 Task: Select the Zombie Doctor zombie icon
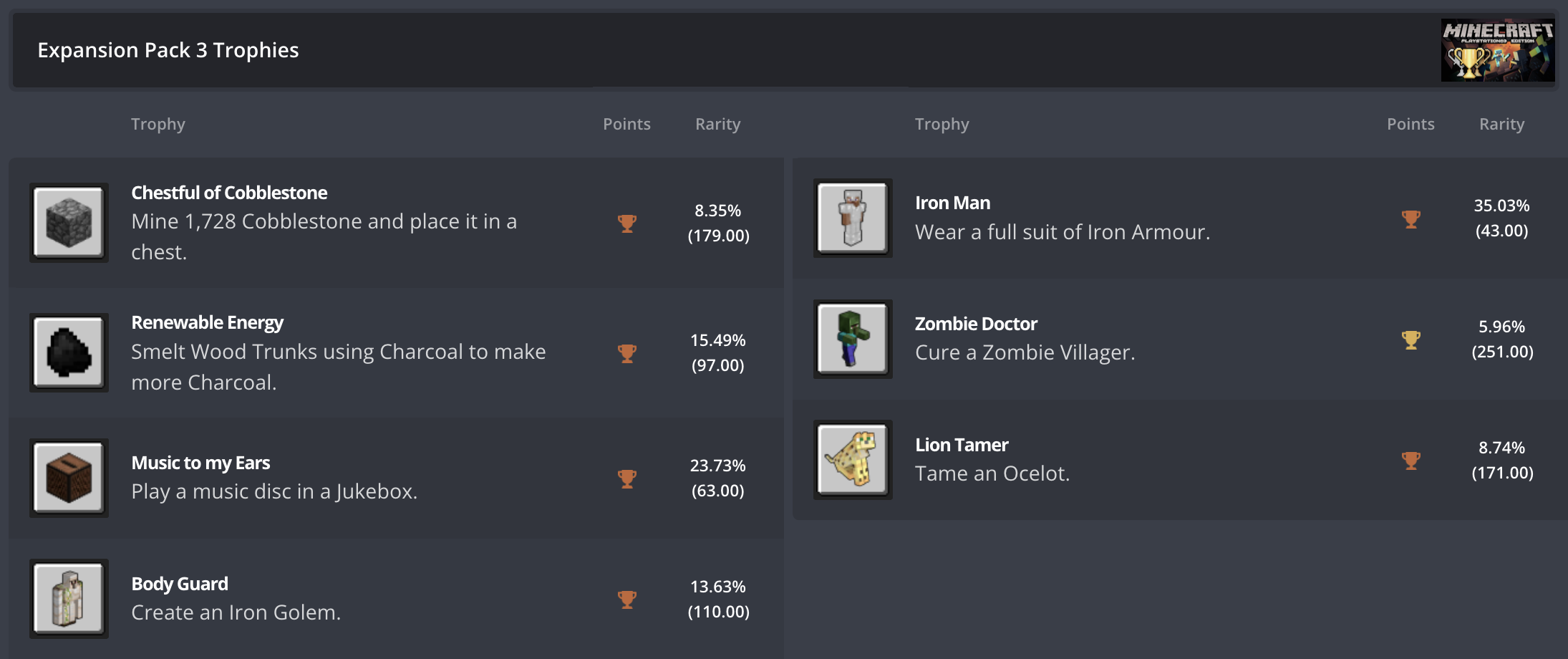[852, 338]
